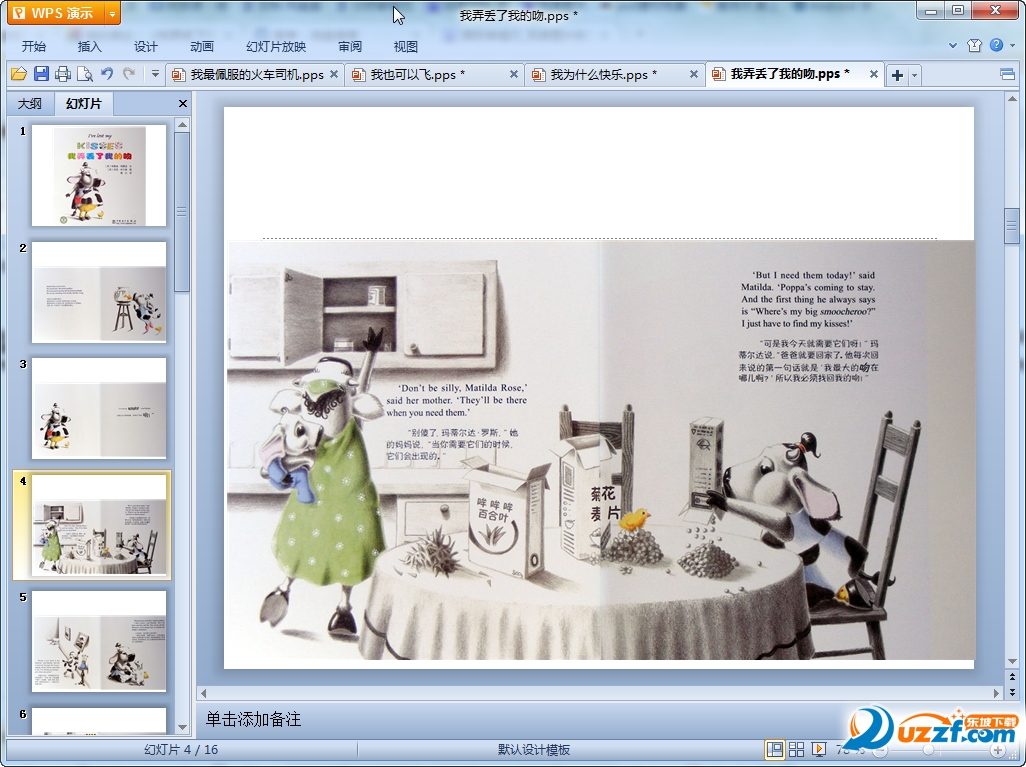
Task: Click the 幻灯片 4 / 16 status indicator
Action: 181,750
